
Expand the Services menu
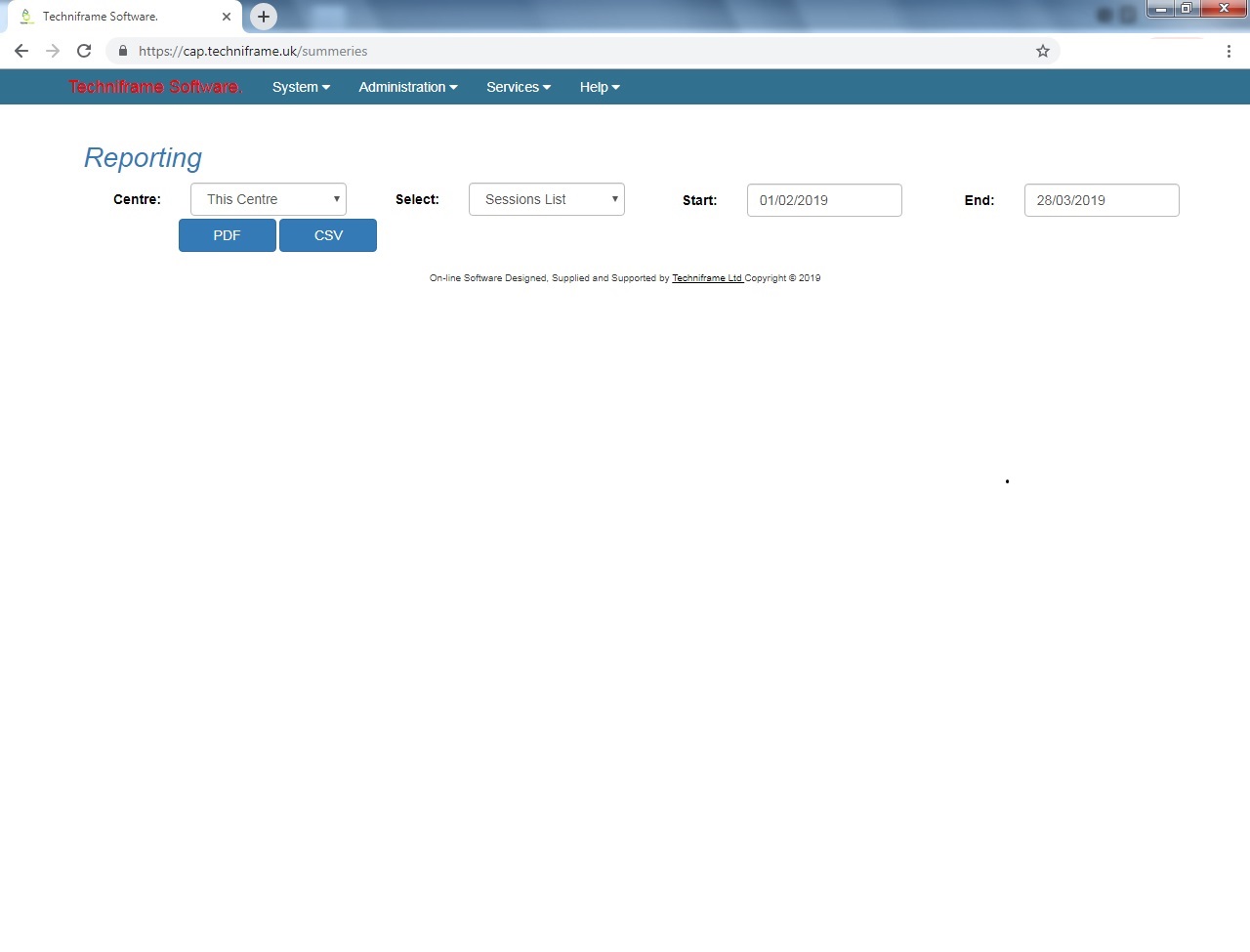coord(519,87)
